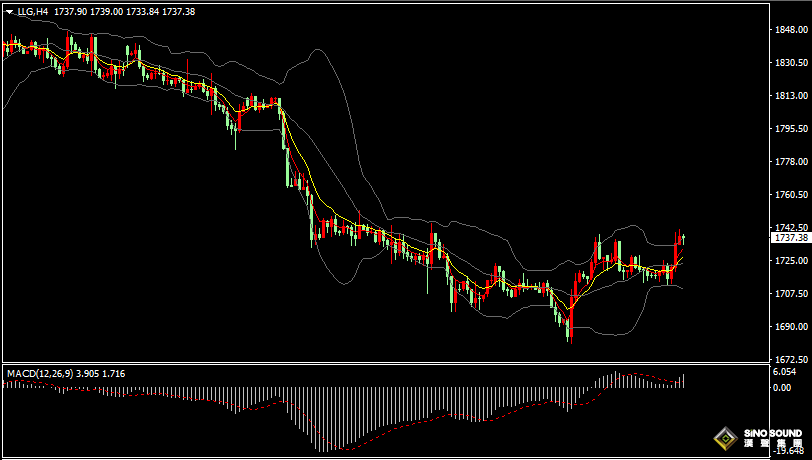Viewport: 812px width, 460px height.
Task: Select the MACD signal value 1.716
Action: (x=114, y=373)
